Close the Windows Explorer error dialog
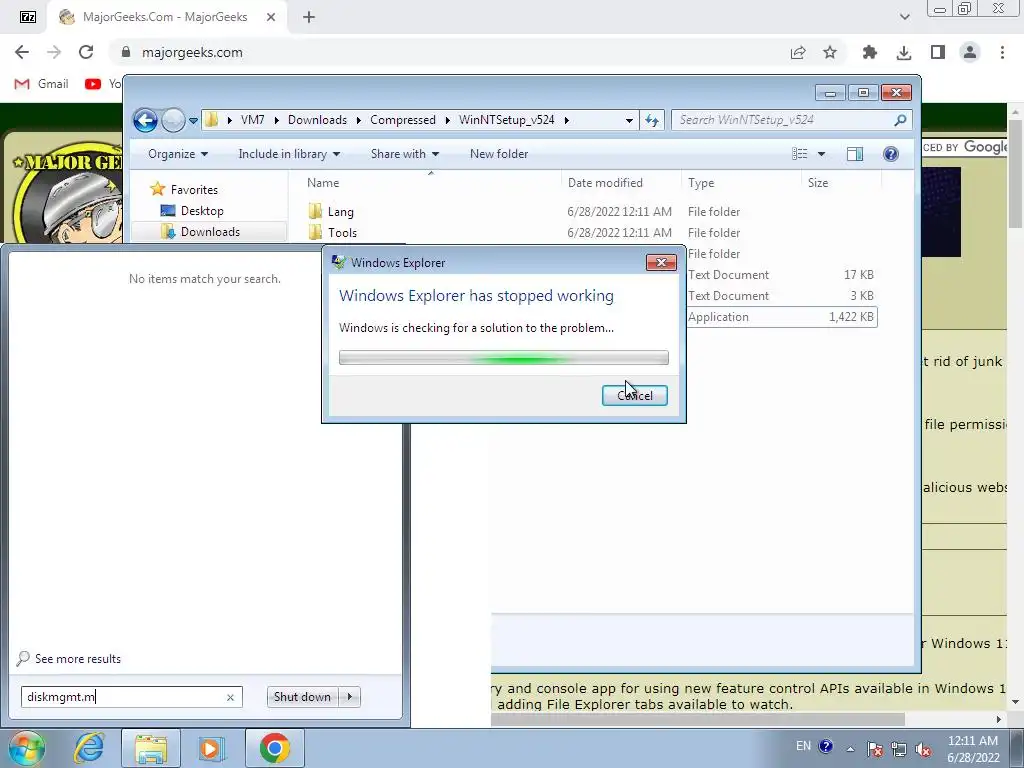 click(661, 263)
